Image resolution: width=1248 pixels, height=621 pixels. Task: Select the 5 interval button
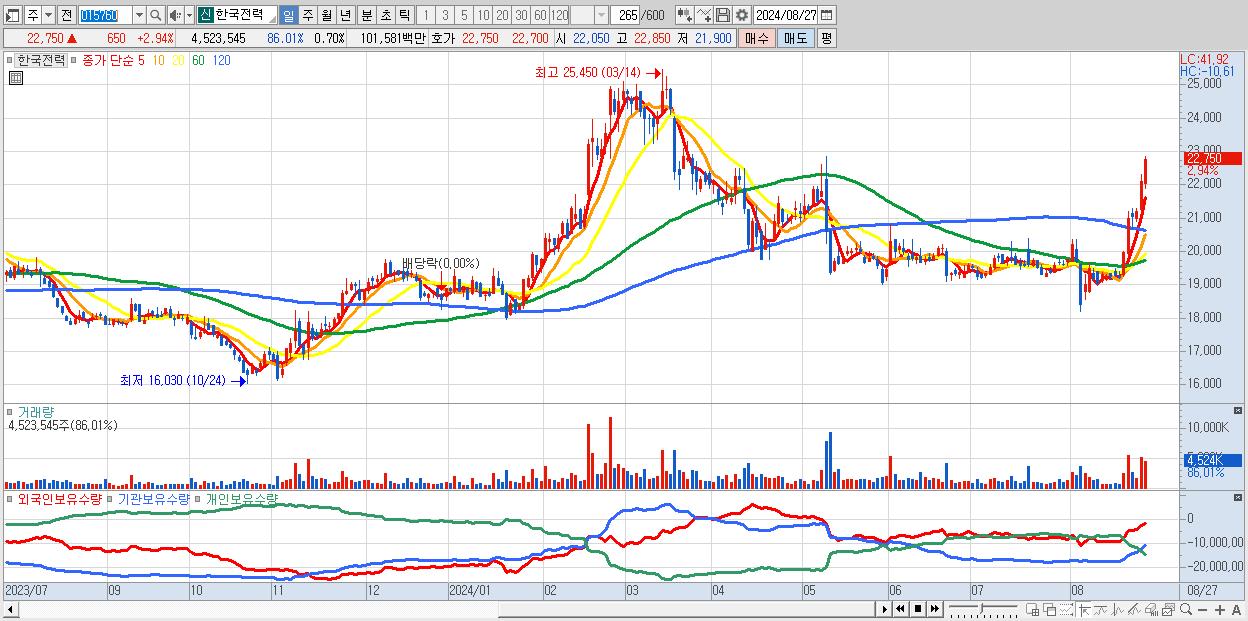tap(464, 15)
